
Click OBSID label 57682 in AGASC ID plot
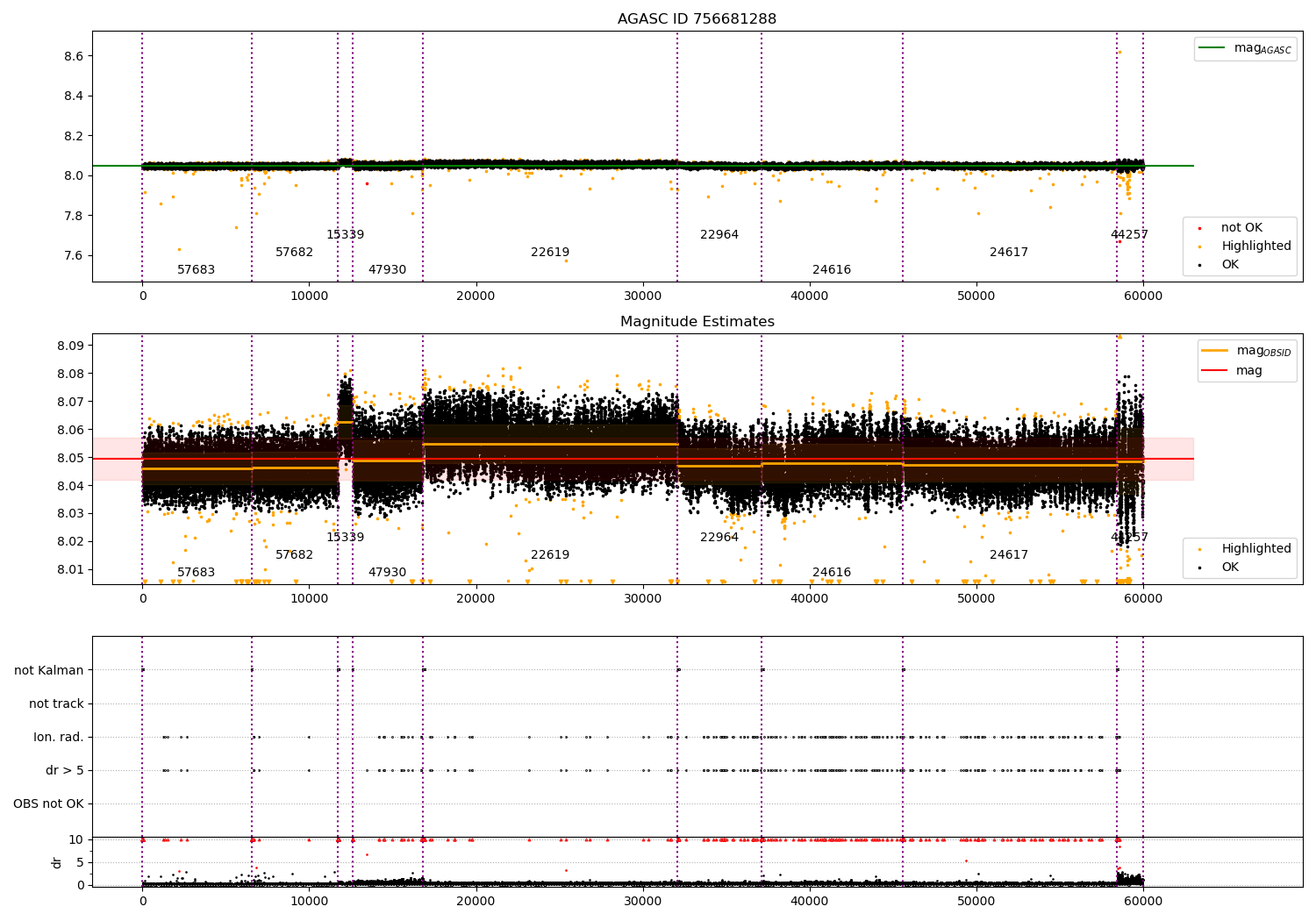pyautogui.click(x=295, y=253)
